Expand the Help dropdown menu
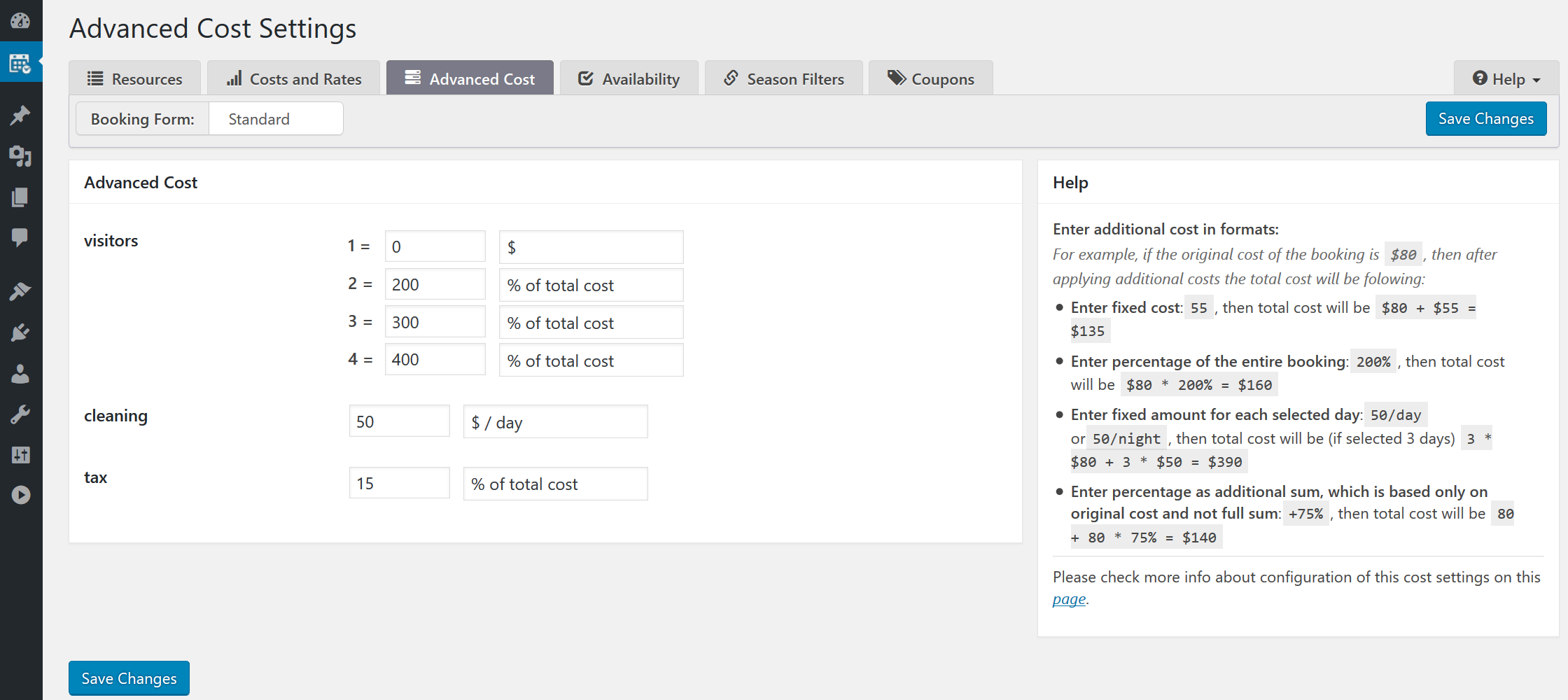The image size is (1568, 700). coord(1506,78)
